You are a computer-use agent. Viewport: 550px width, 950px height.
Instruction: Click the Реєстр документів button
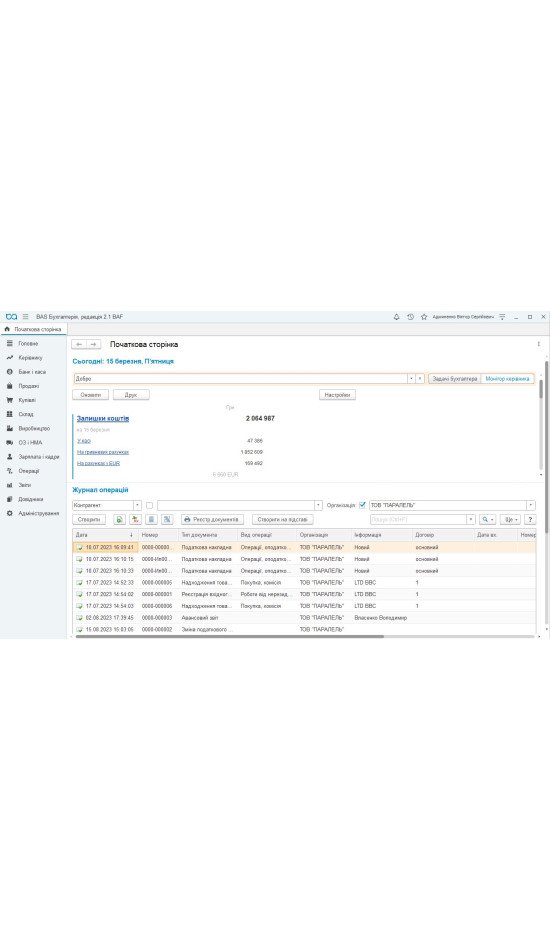(x=212, y=520)
